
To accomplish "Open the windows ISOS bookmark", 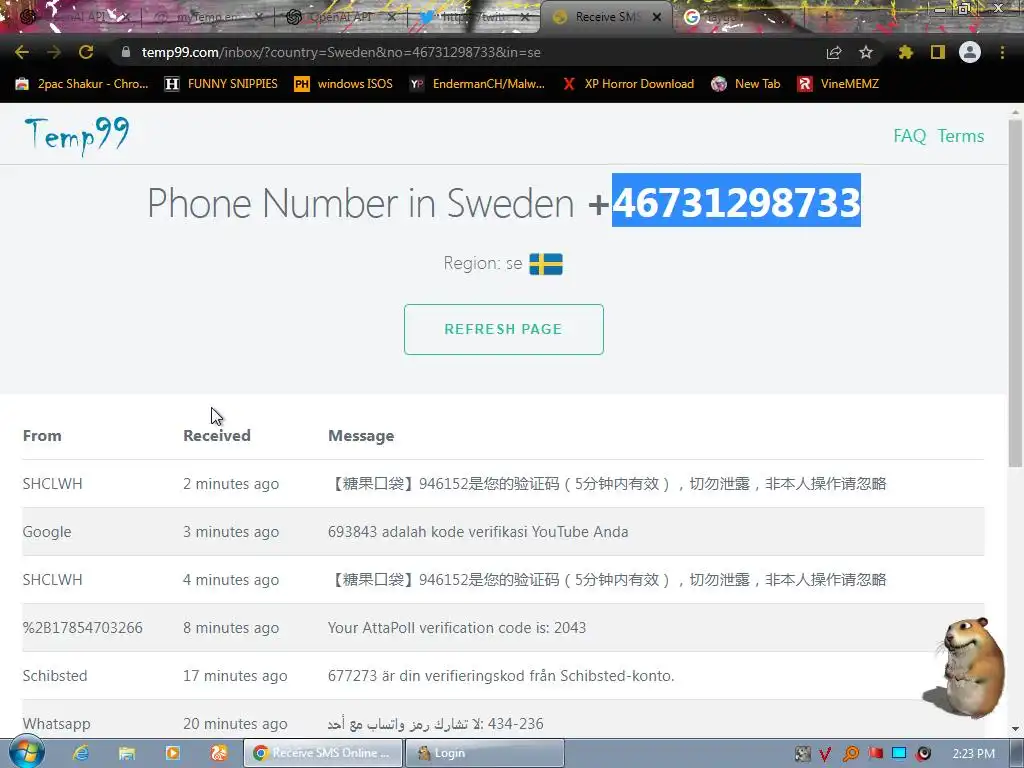I will (344, 84).
